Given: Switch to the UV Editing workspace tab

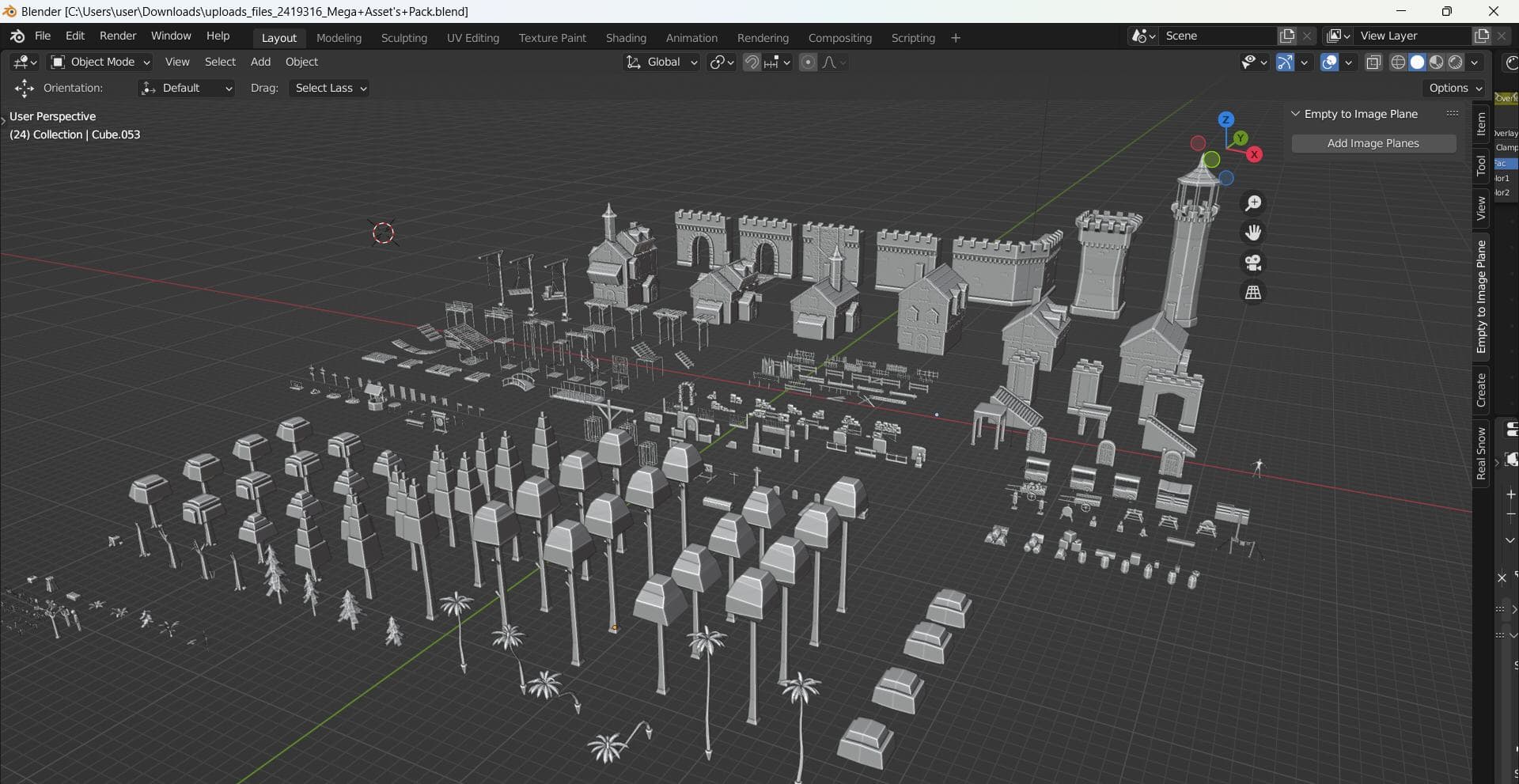Looking at the screenshot, I should click(472, 38).
